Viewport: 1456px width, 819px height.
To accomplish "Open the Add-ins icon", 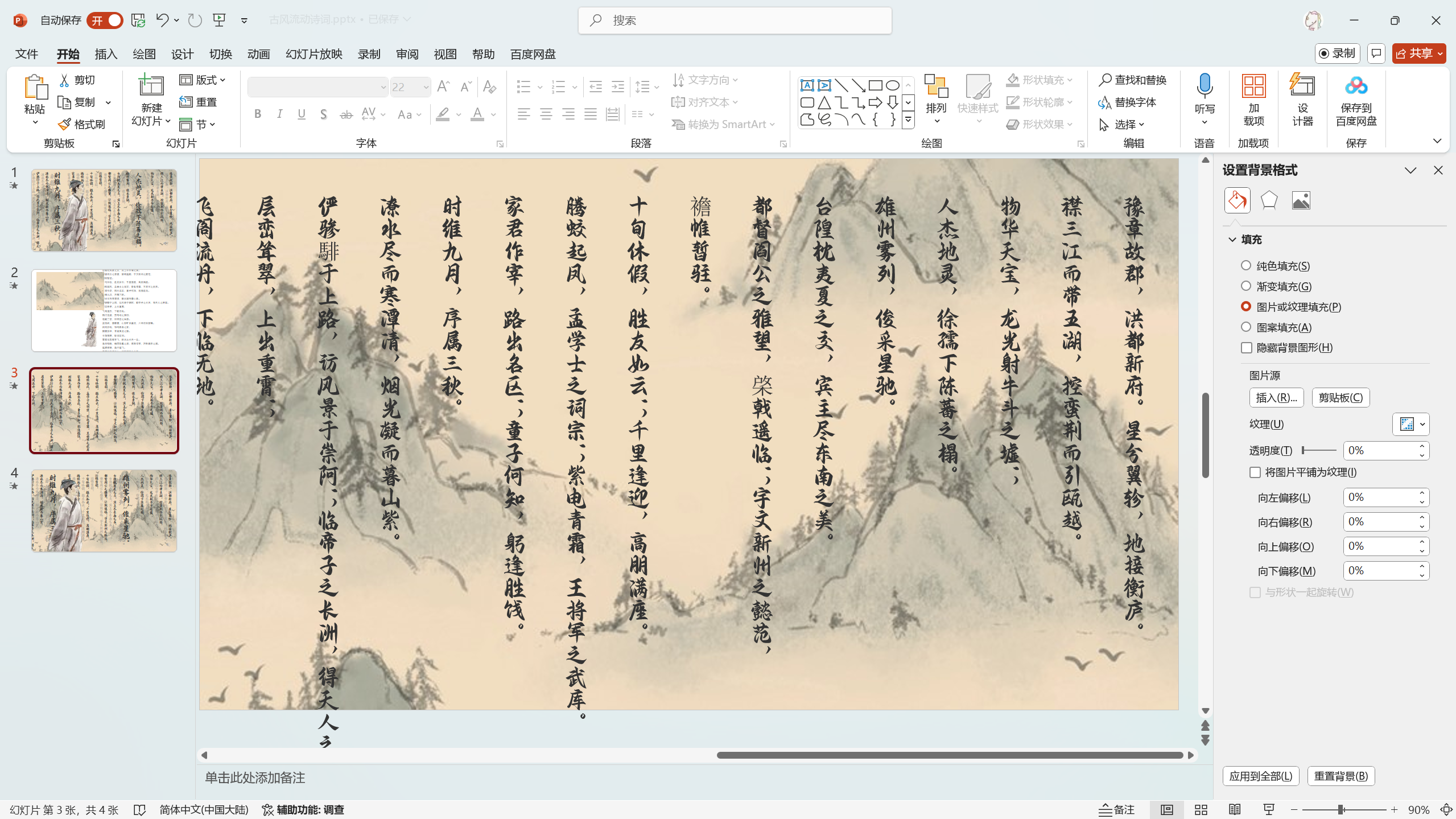I will pyautogui.click(x=1253, y=87).
